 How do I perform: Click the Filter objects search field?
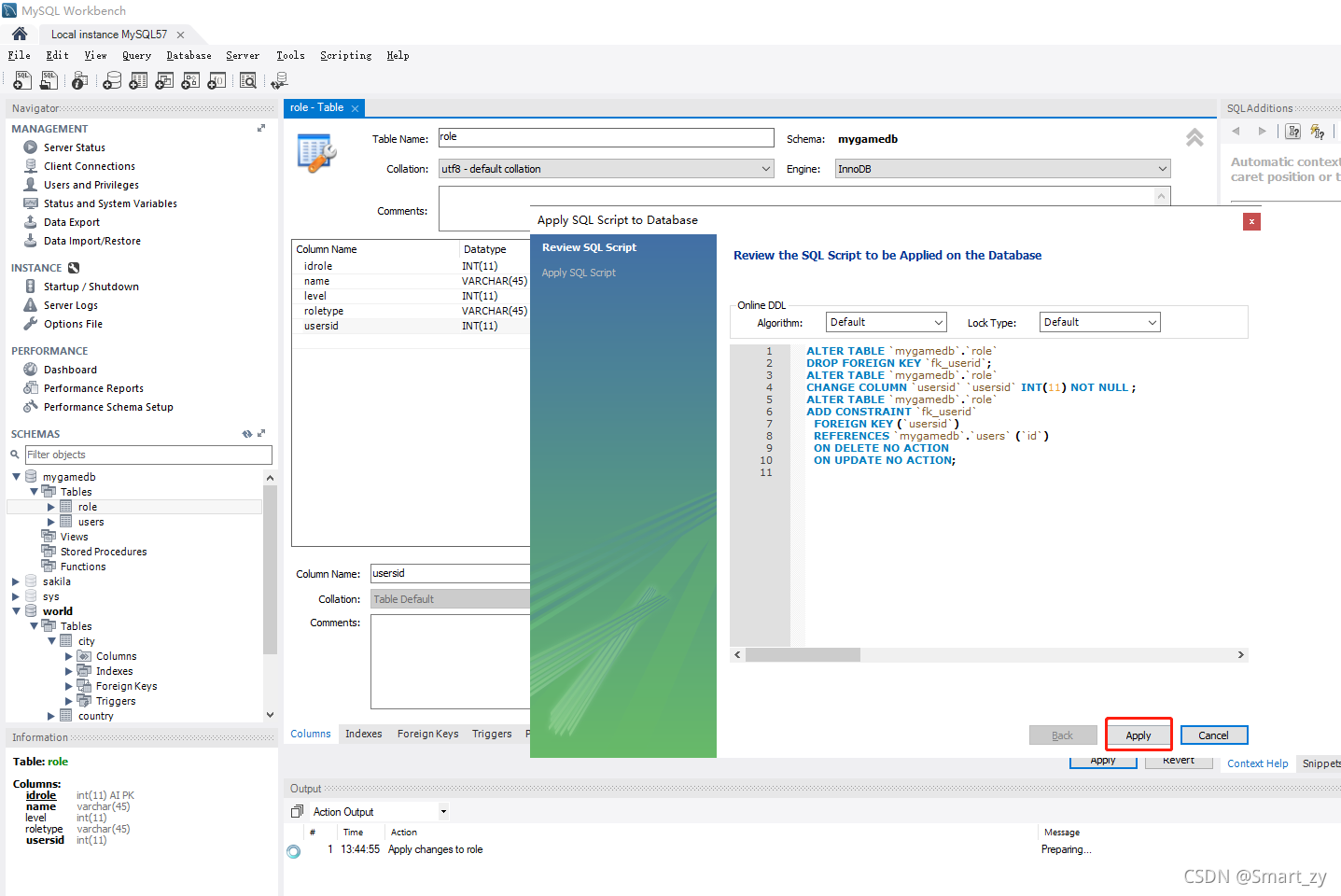click(148, 455)
